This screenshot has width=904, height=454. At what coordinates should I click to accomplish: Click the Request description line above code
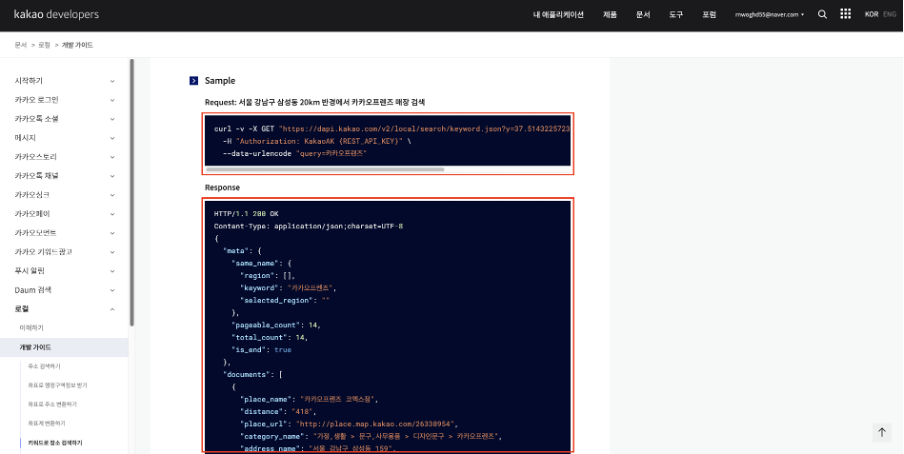tap(315, 102)
